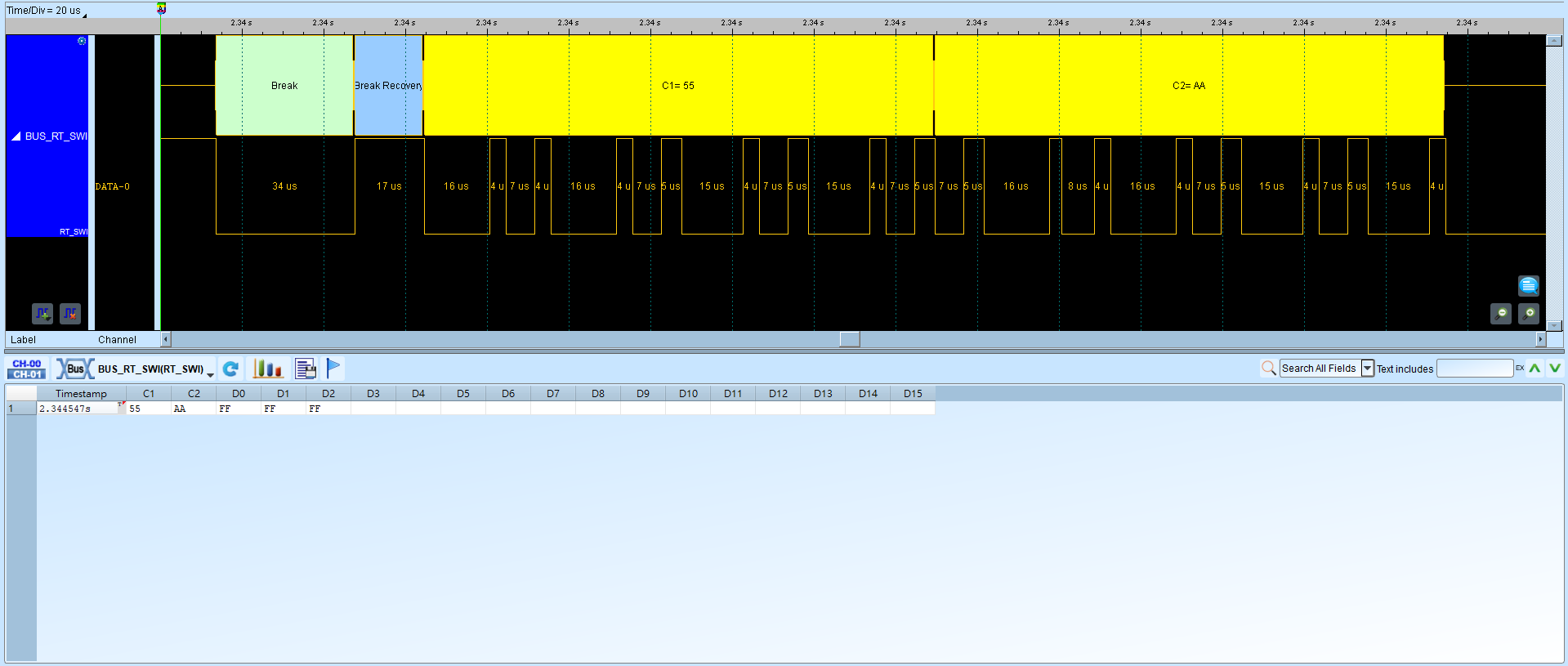This screenshot has width=1568, height=666.
Task: Click the vertical scroll up arrow
Action: pyautogui.click(x=1554, y=41)
